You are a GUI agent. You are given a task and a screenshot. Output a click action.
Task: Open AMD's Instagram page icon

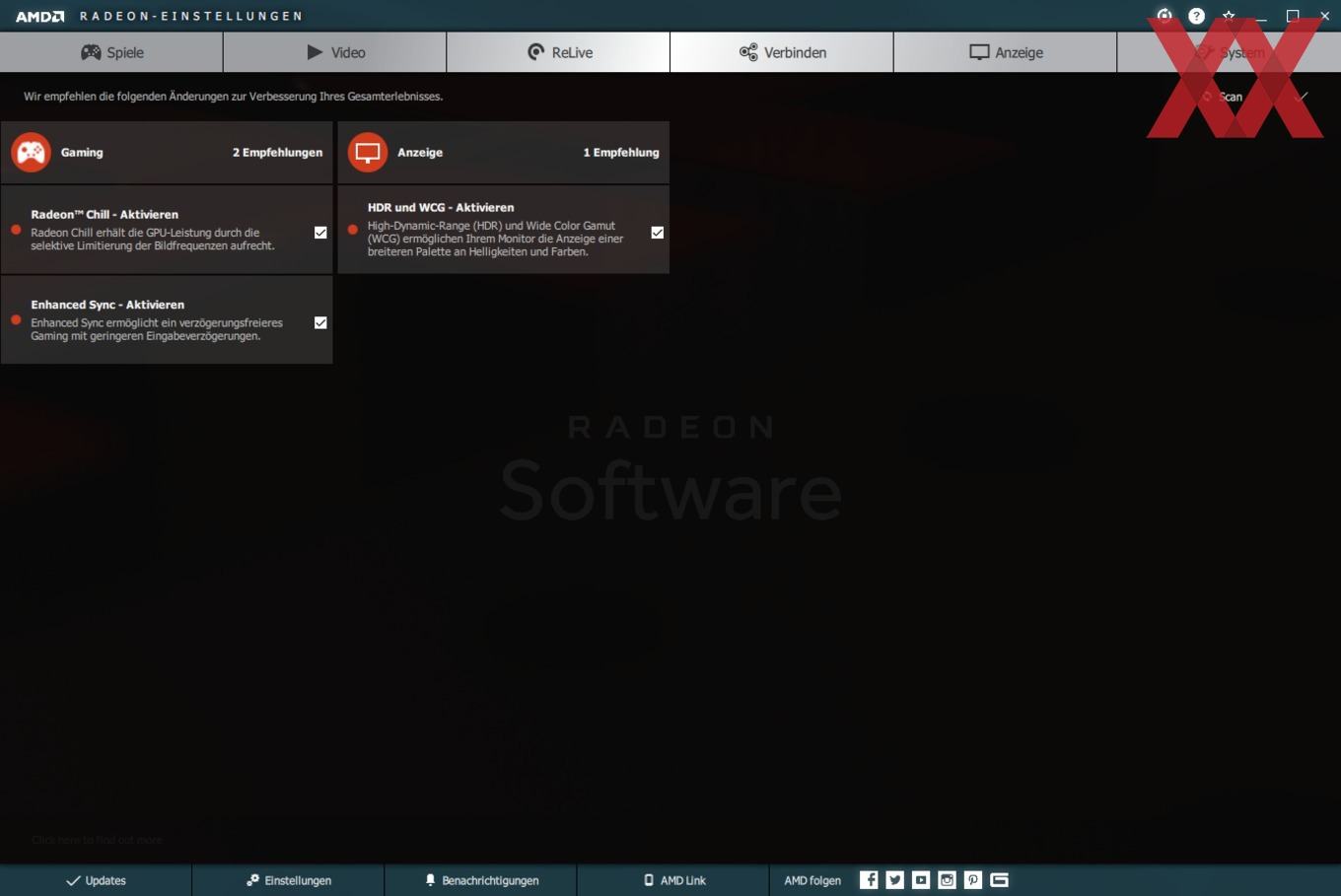point(947,880)
